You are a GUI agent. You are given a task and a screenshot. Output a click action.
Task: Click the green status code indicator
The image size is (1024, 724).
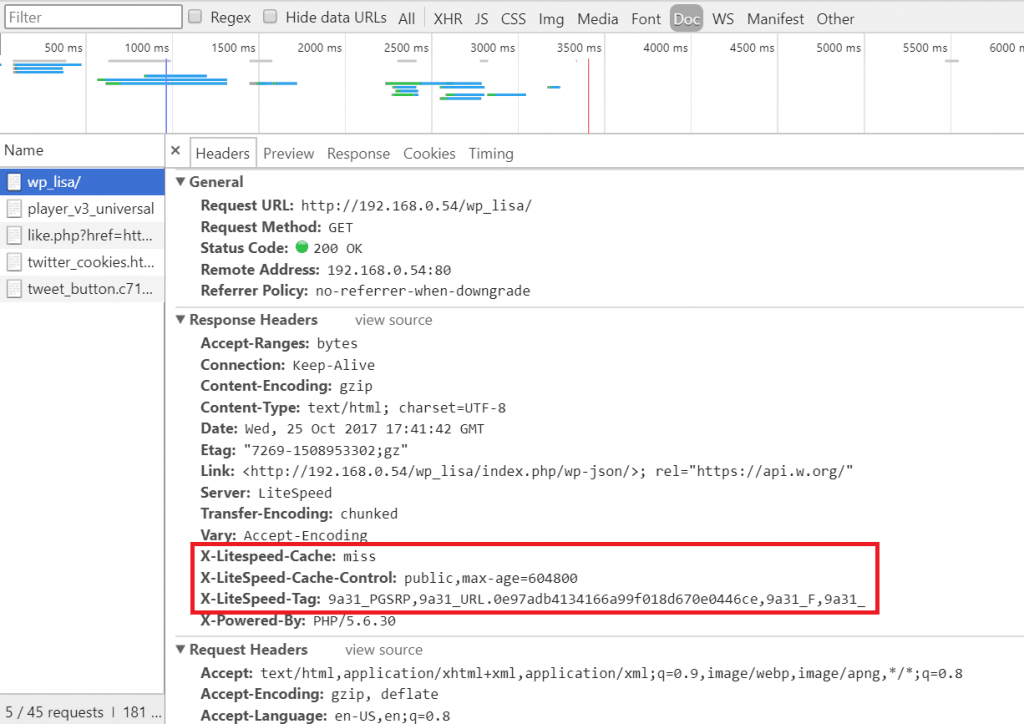(x=302, y=247)
